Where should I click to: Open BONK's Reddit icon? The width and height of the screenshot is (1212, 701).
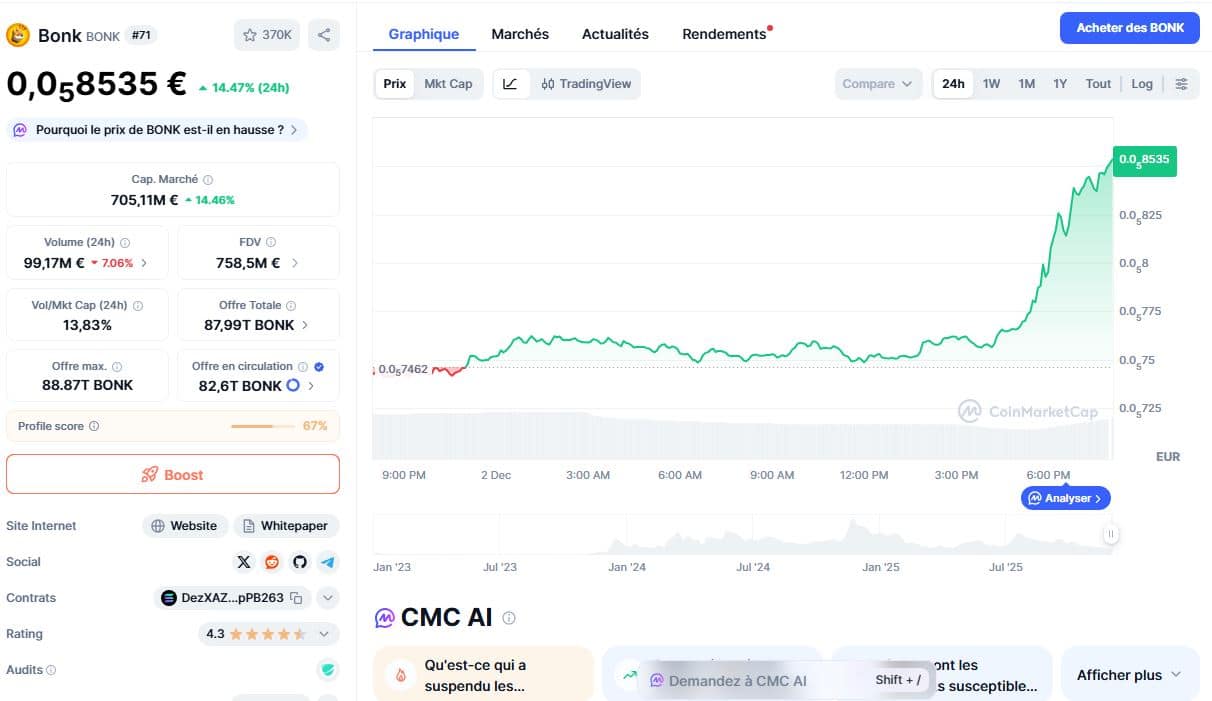click(x=272, y=561)
